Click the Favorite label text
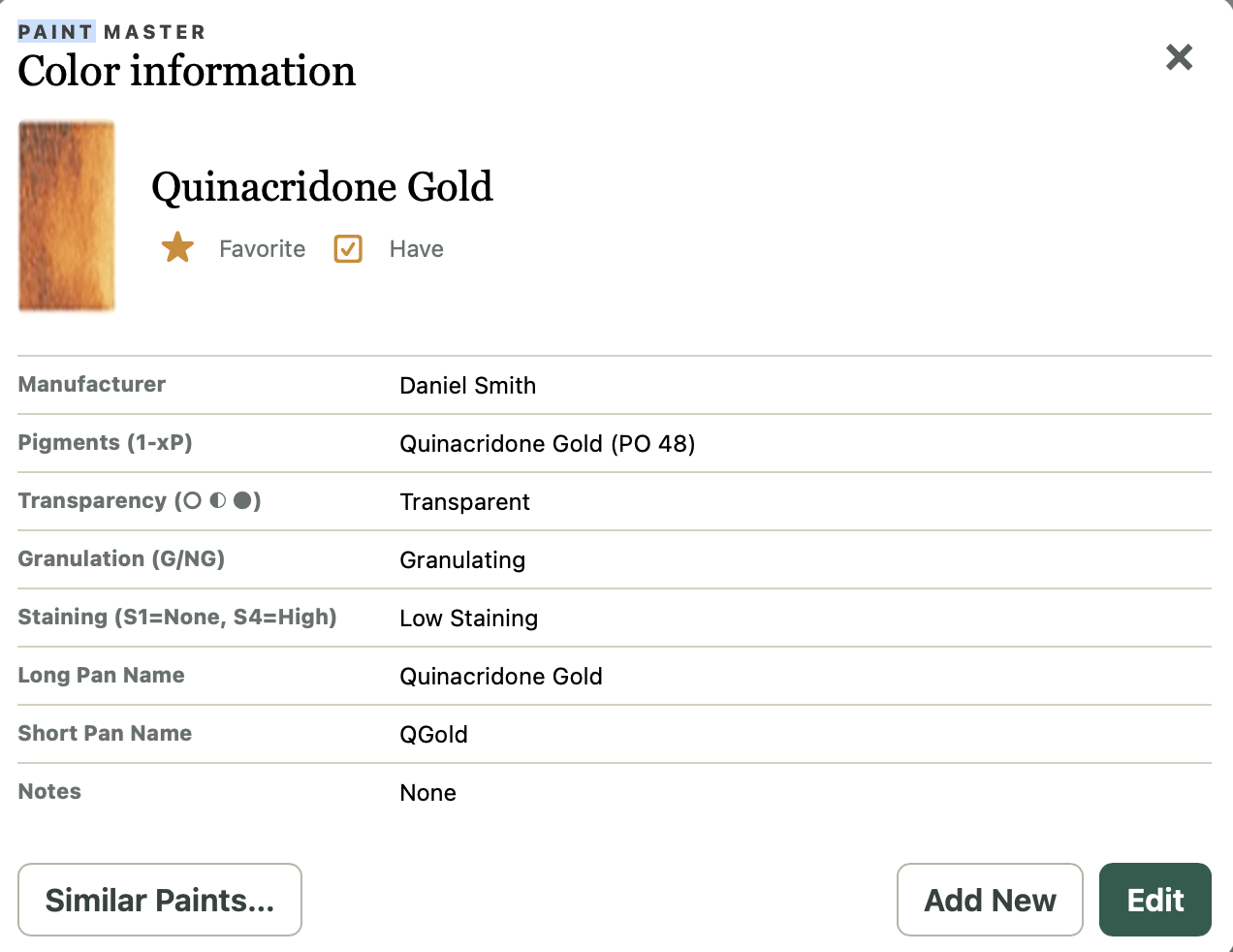This screenshot has width=1233, height=952. 262,249
